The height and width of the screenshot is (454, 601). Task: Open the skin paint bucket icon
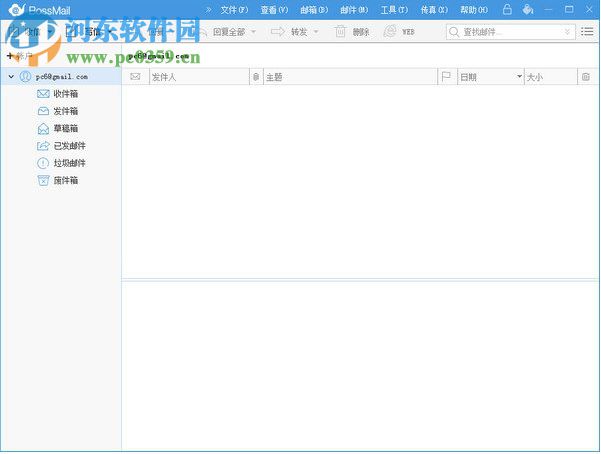click(528, 9)
